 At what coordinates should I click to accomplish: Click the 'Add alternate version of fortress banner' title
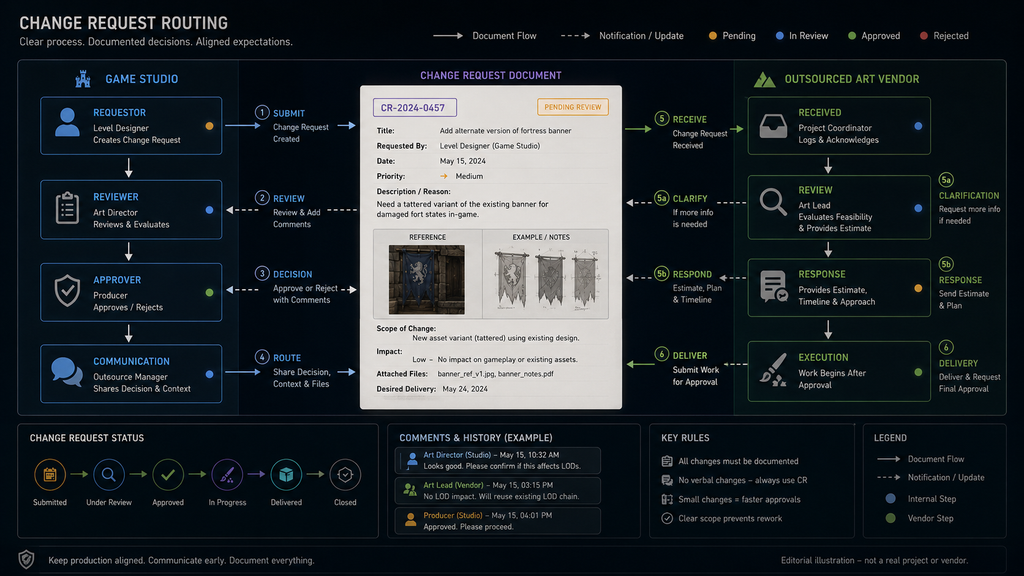505,131
